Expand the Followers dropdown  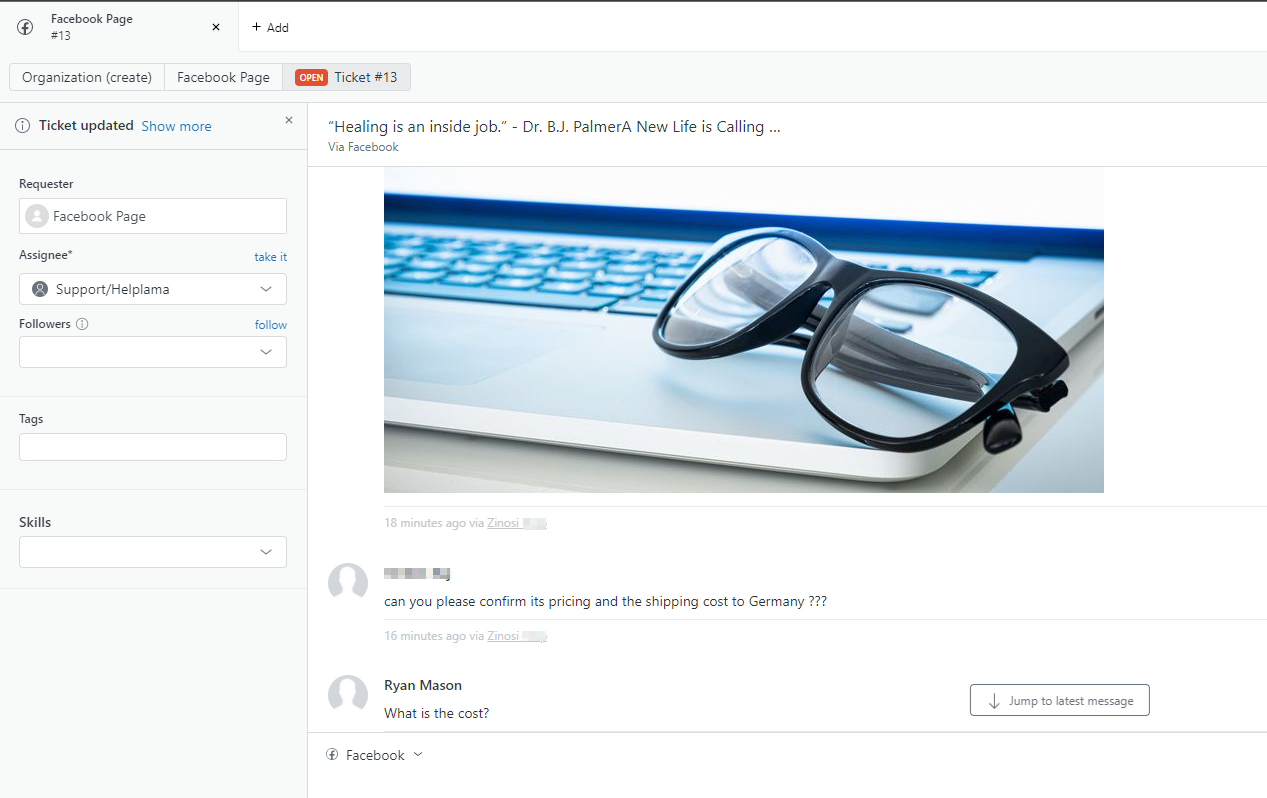point(153,352)
